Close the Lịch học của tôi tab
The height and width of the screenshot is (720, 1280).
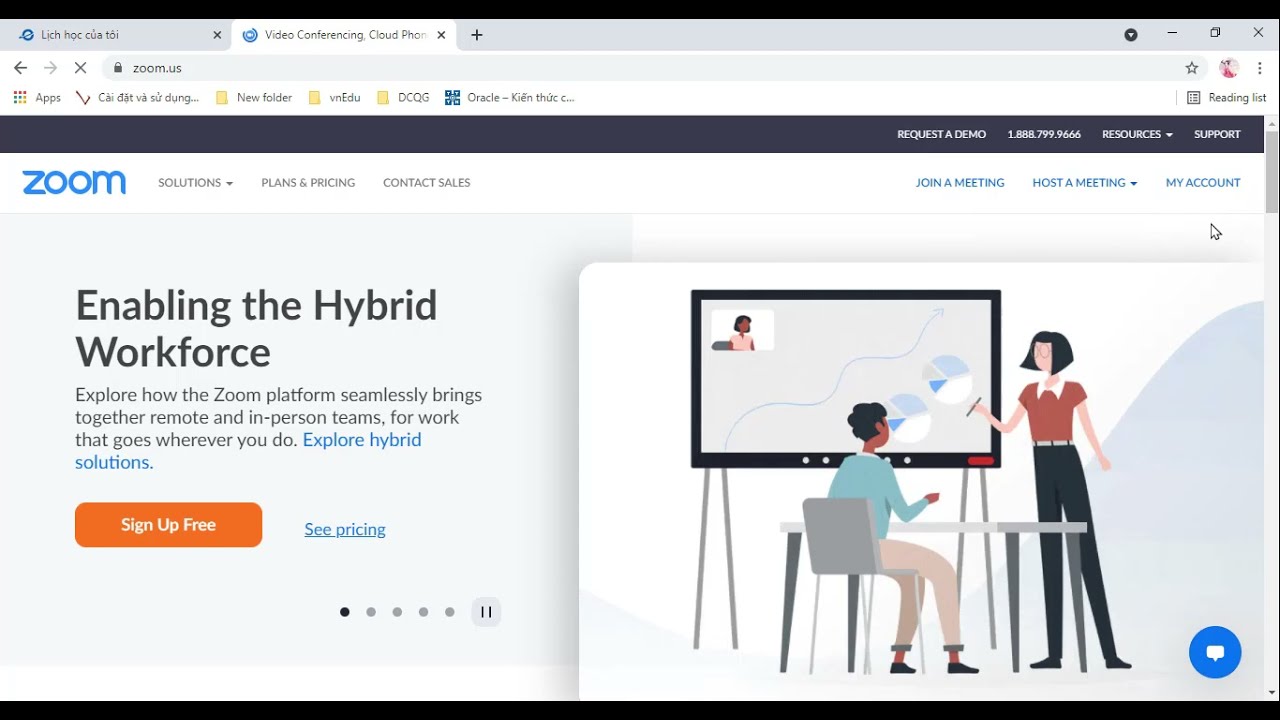click(217, 35)
